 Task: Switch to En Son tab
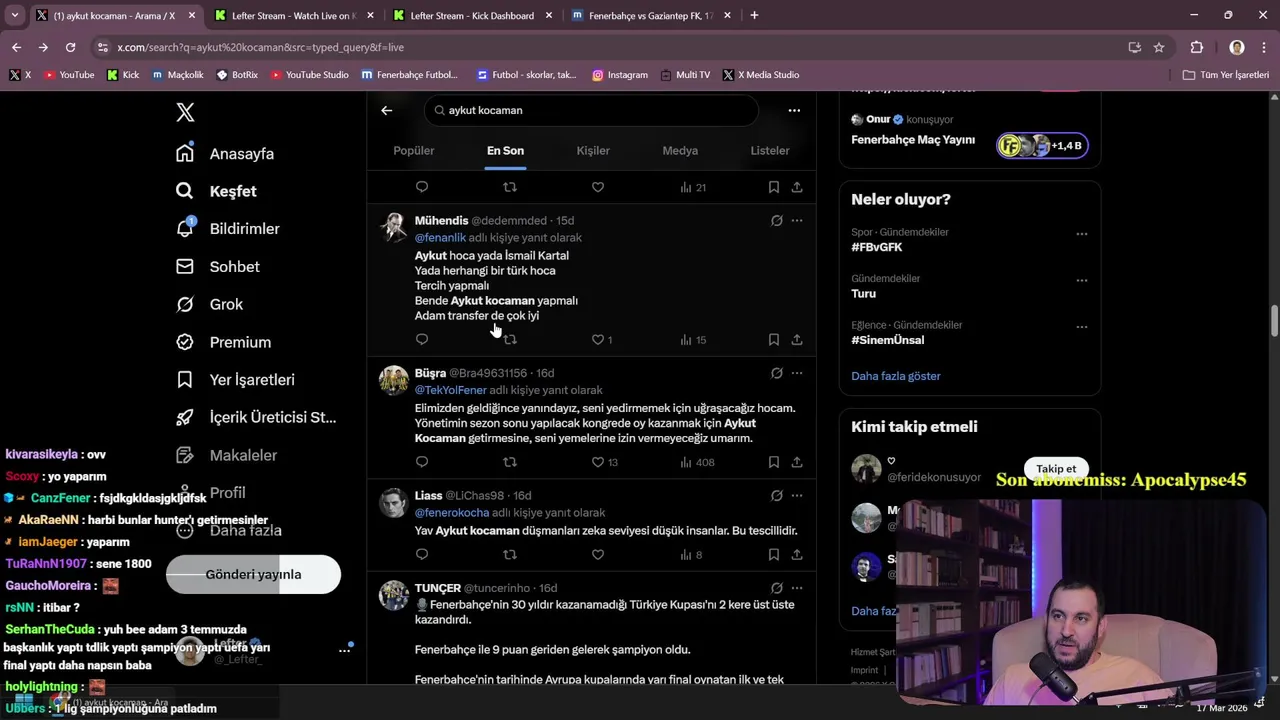pyautogui.click(x=505, y=150)
